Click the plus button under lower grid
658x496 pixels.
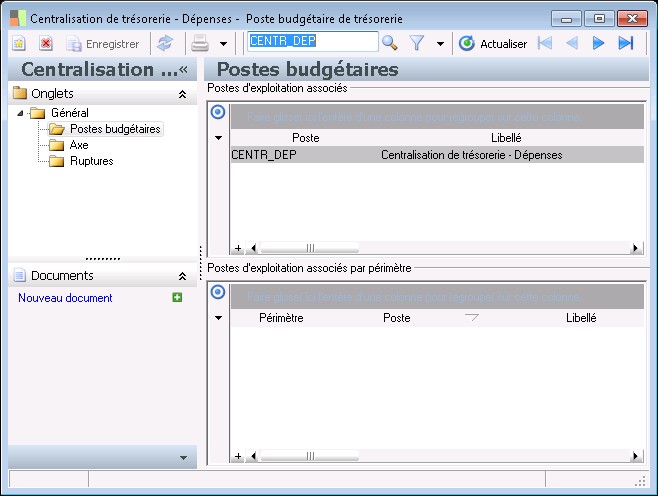pyautogui.click(x=238, y=456)
